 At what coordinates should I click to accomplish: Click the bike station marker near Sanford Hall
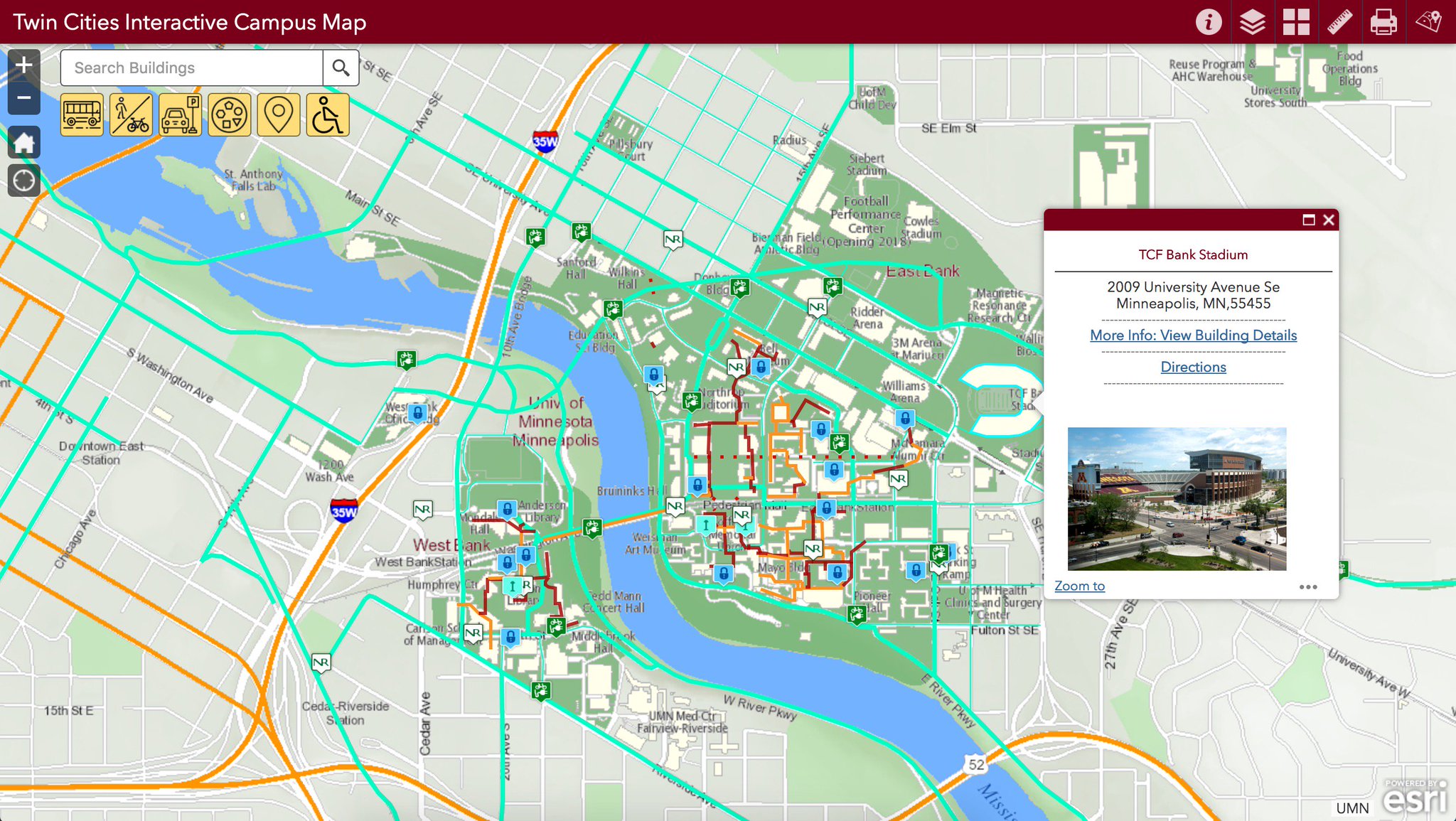581,232
